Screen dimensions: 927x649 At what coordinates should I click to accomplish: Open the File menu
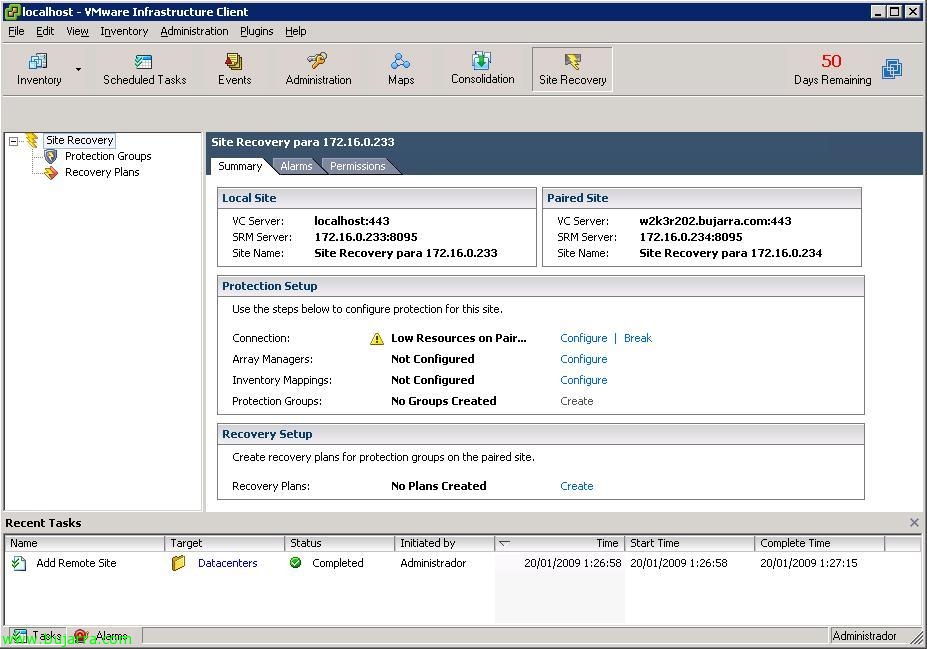[x=16, y=31]
